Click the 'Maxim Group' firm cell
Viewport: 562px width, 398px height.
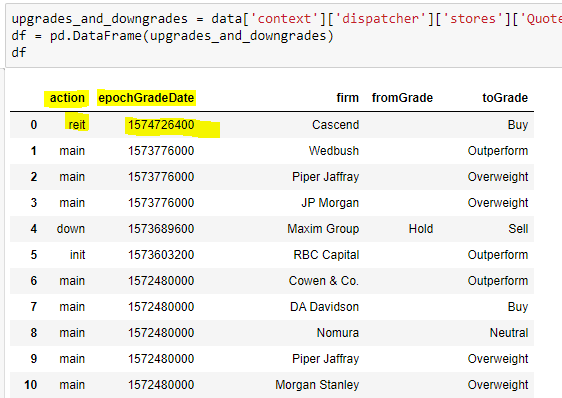click(323, 229)
